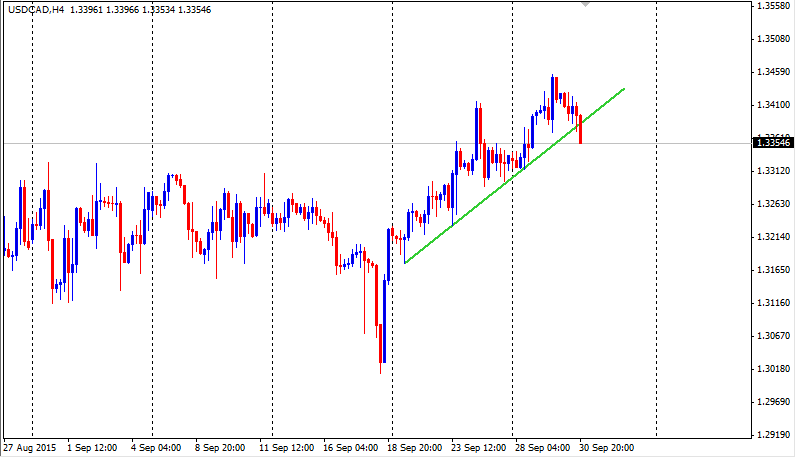The width and height of the screenshot is (796, 457).
Task: Click the 1.34590 price axis label
Action: (773, 72)
